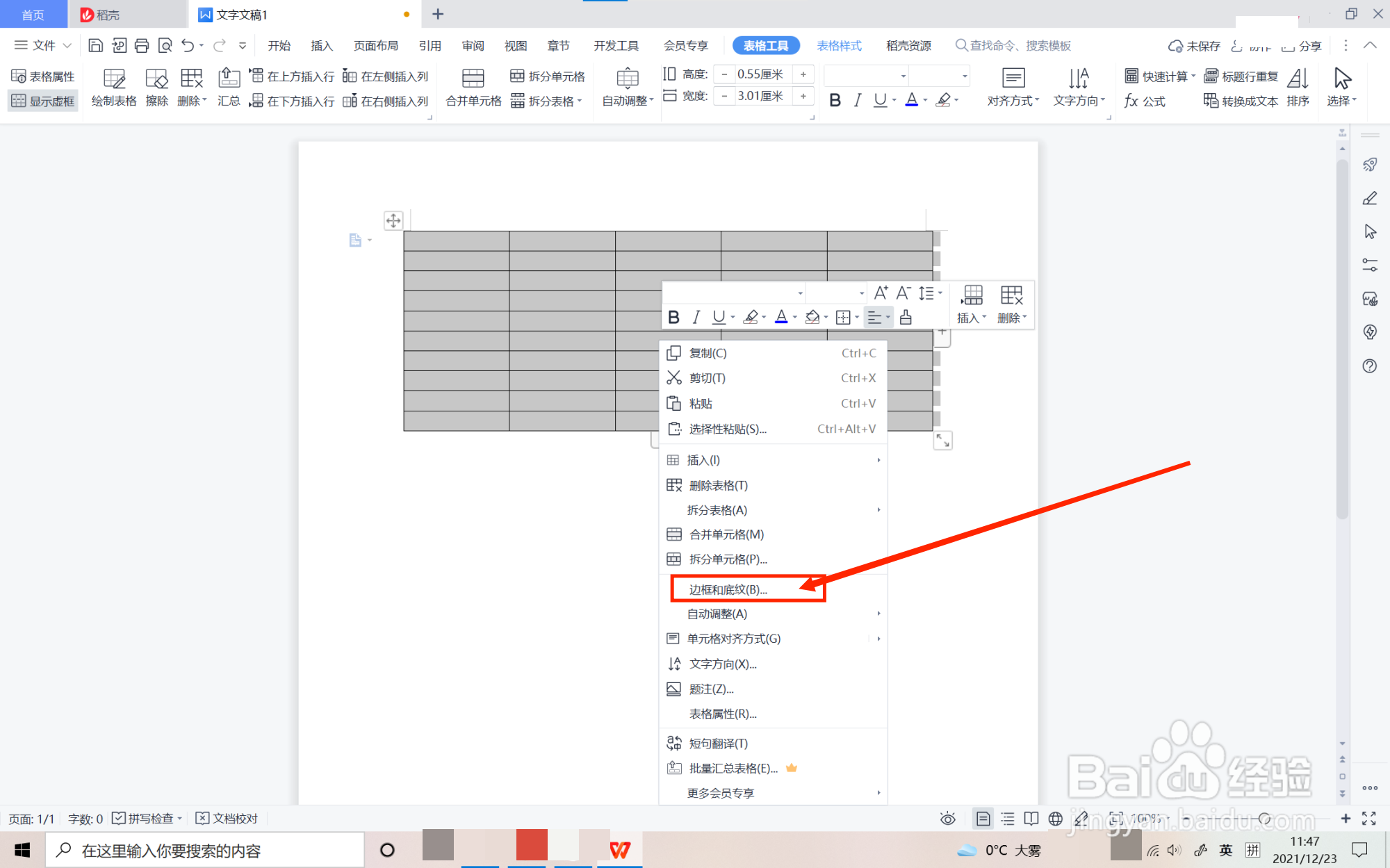
Task: Click the 查找命令 search field
Action: [1013, 46]
